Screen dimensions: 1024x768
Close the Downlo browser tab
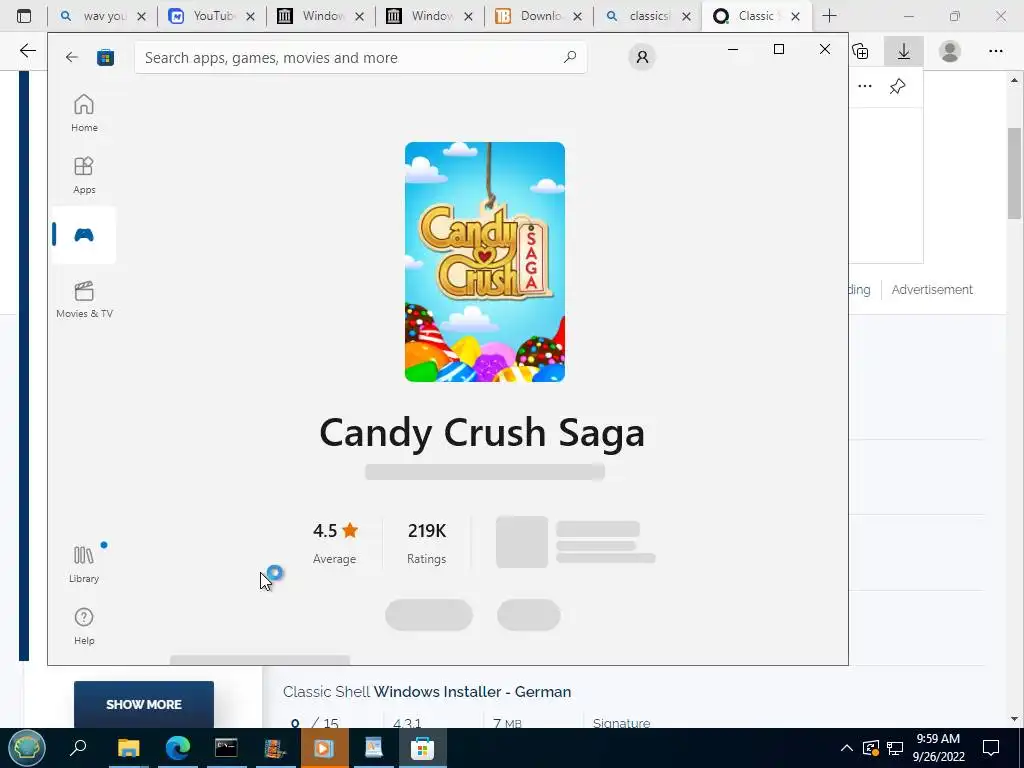(578, 17)
